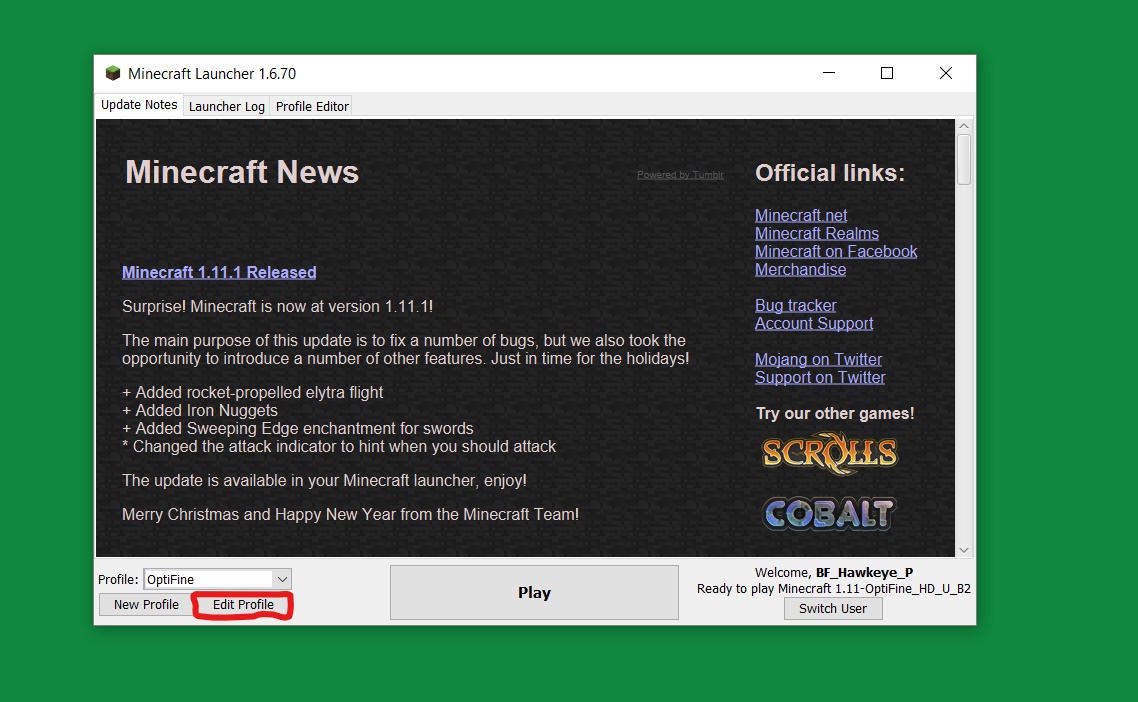Click the Edit Profile button
Image resolution: width=1138 pixels, height=702 pixels.
(x=243, y=605)
